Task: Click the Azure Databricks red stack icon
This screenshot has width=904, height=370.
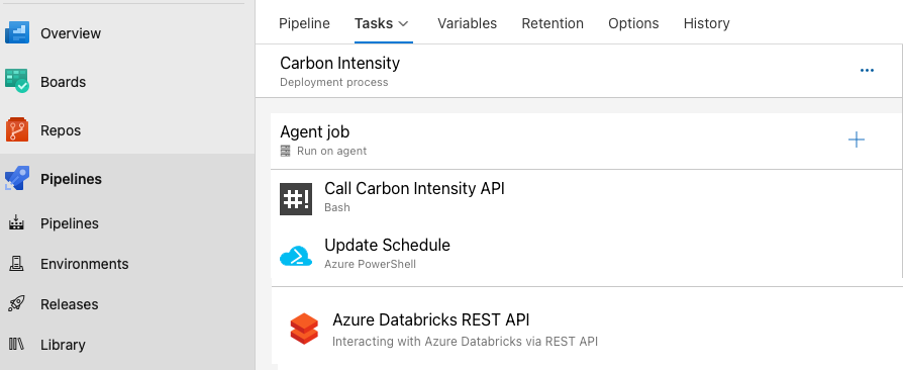Action: click(304, 329)
